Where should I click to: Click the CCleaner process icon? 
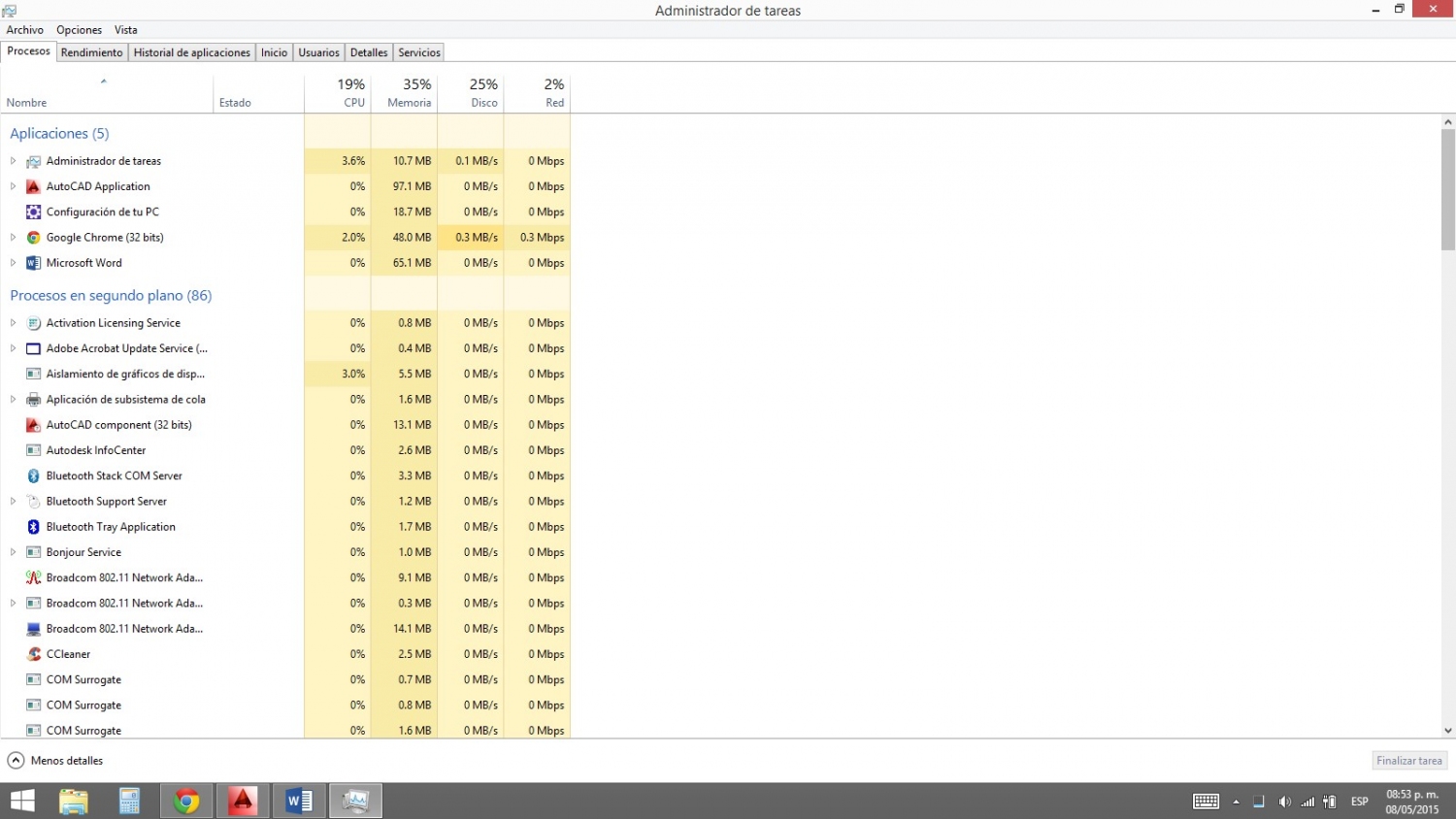point(33,654)
